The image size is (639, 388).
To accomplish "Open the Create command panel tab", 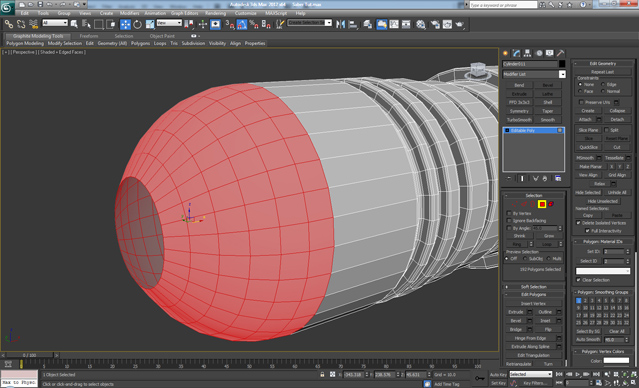I will pyautogui.click(x=506, y=53).
